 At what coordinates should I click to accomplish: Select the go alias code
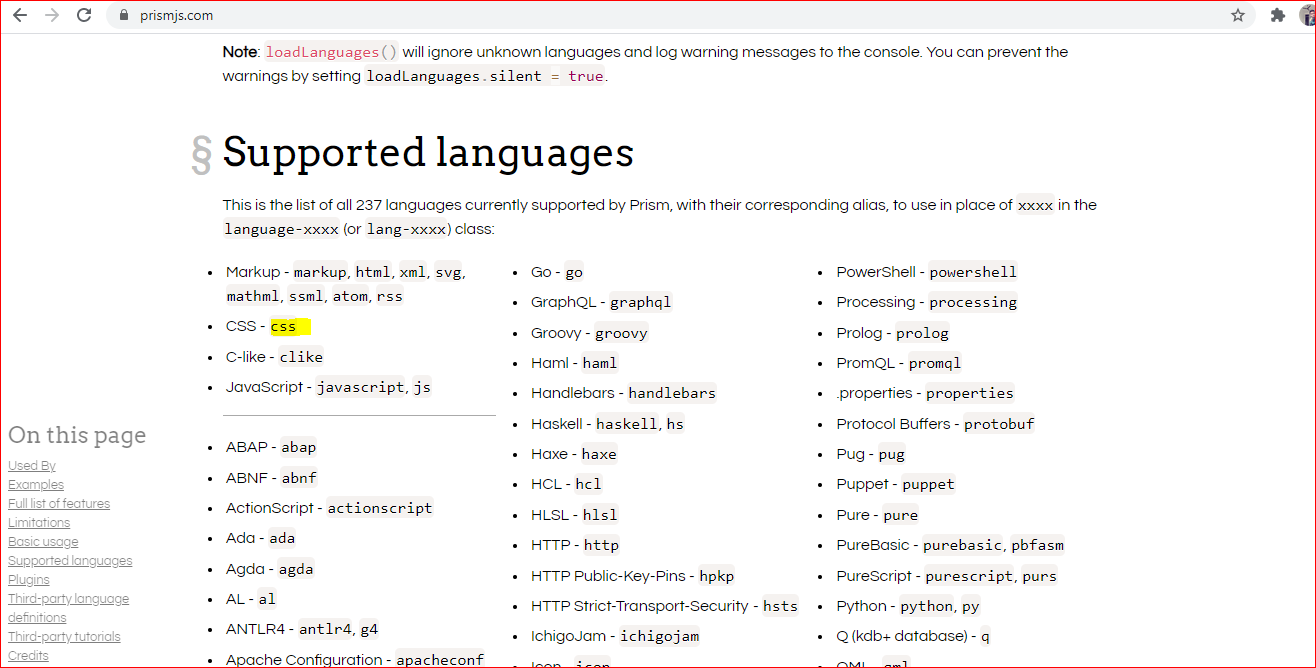(x=574, y=272)
